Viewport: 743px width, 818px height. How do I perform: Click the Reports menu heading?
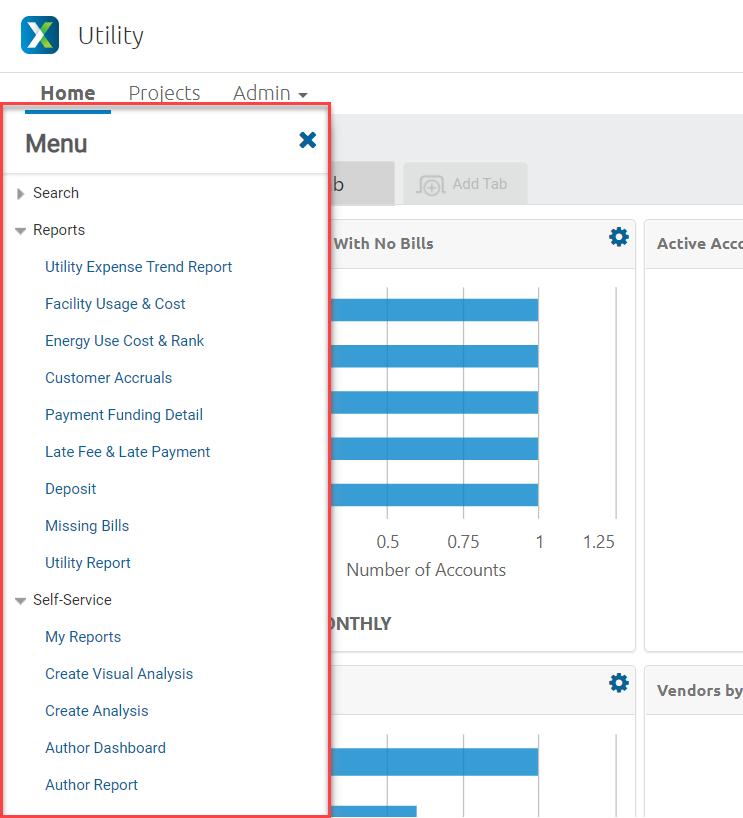point(59,230)
